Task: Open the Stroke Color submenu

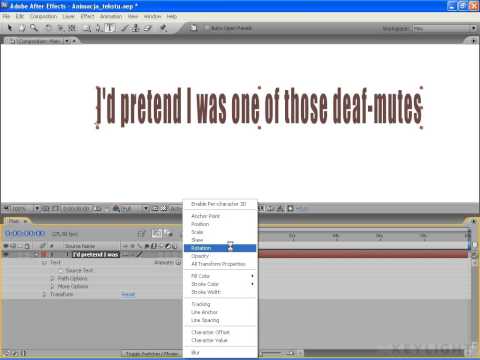Action: point(220,284)
